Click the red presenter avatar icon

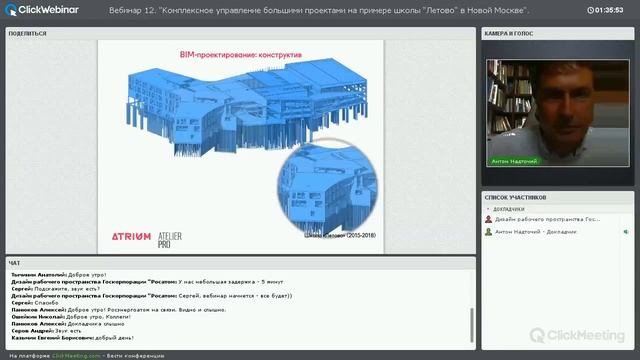(488, 219)
